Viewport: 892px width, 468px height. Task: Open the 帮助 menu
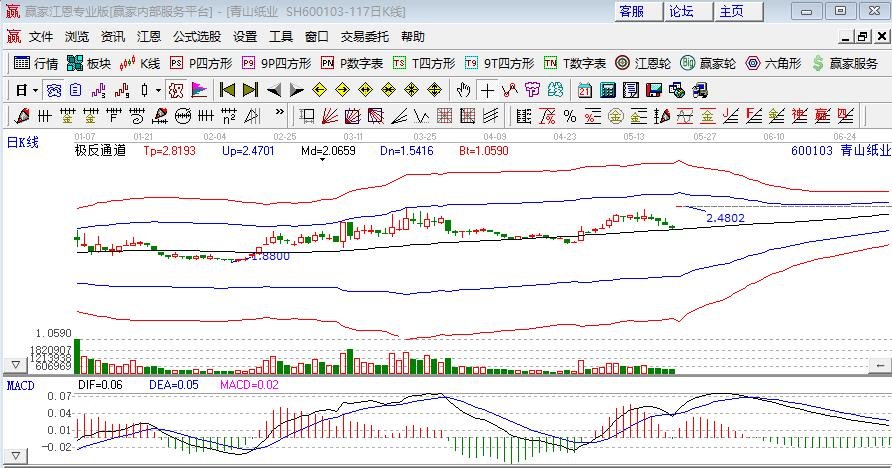[x=412, y=37]
